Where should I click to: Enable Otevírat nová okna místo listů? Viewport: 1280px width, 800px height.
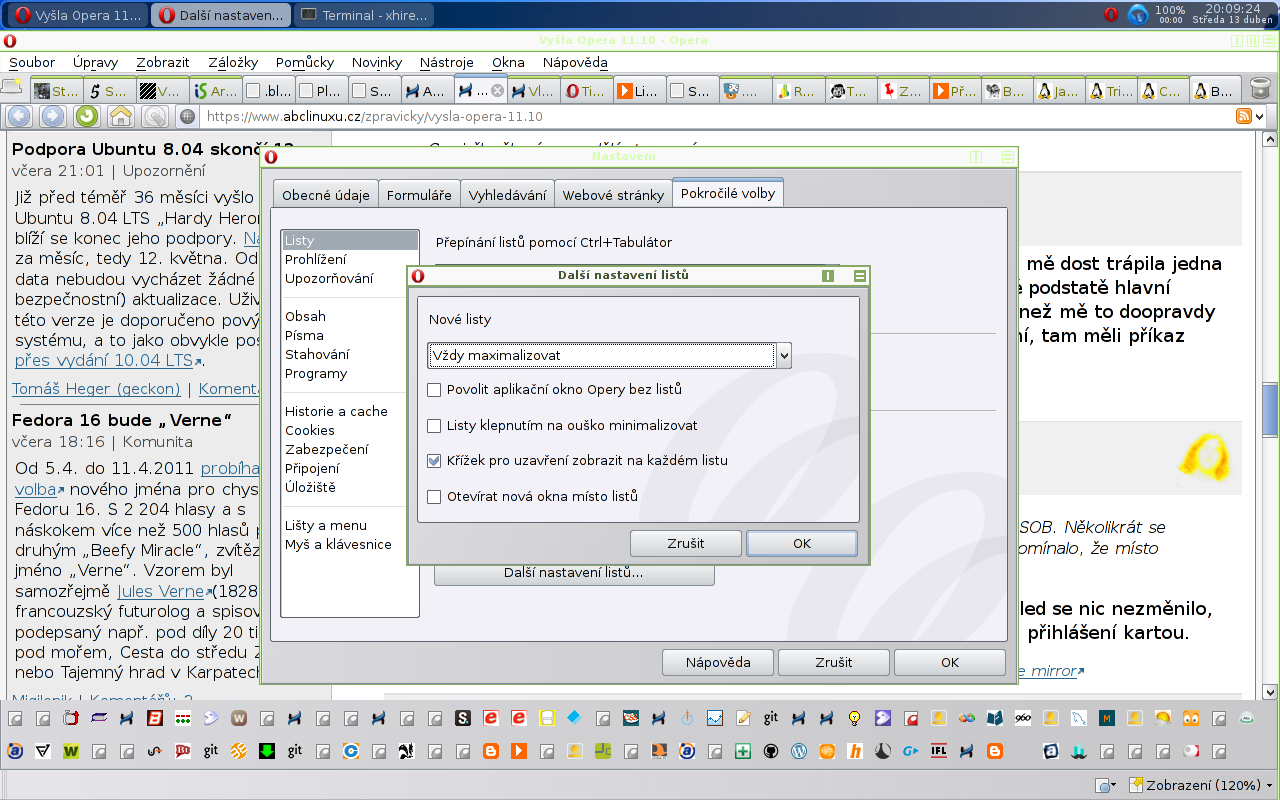[x=434, y=496]
